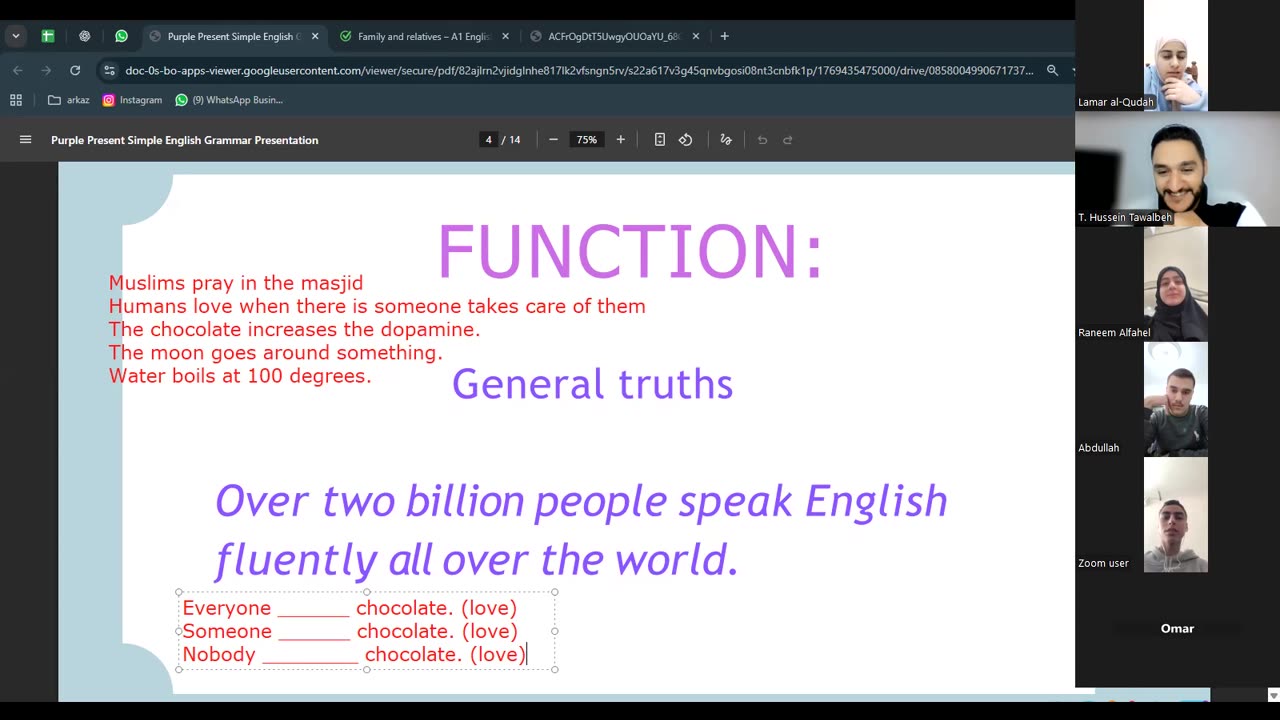Go back to previous page
The width and height of the screenshot is (1280, 720).
[x=17, y=70]
